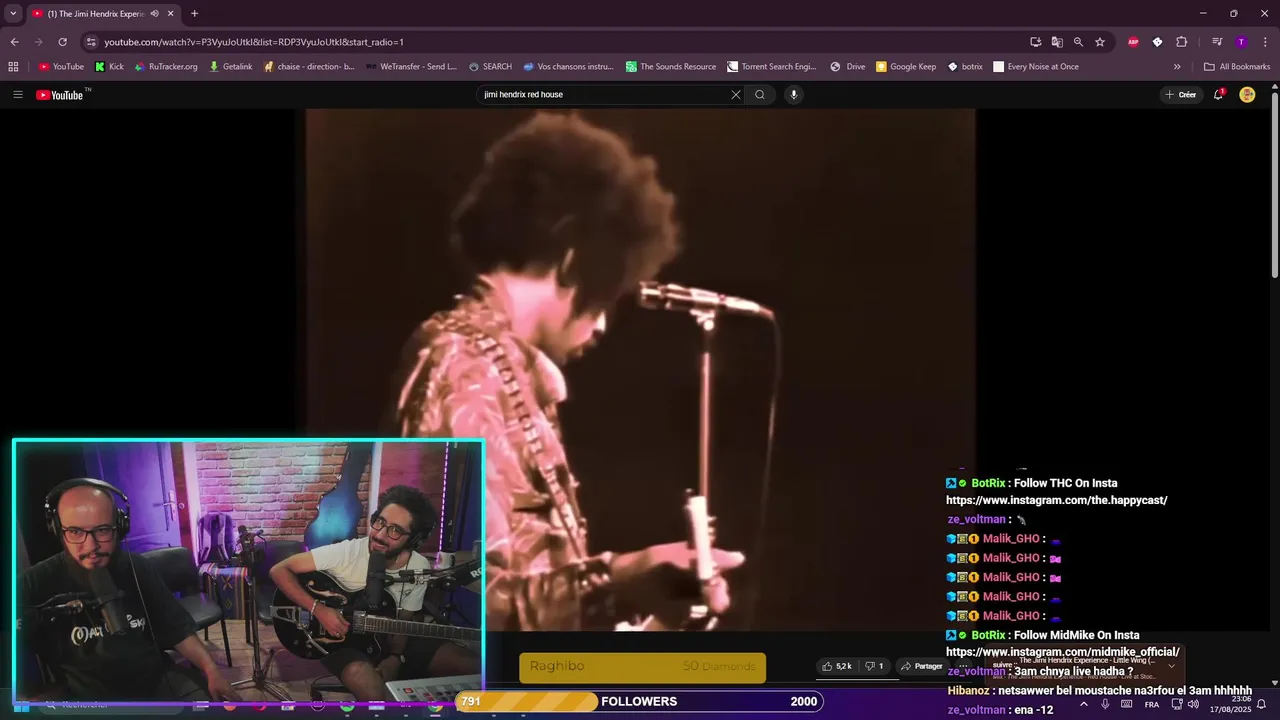Bookmark this page with the star
The image size is (1280, 720).
point(1100,42)
